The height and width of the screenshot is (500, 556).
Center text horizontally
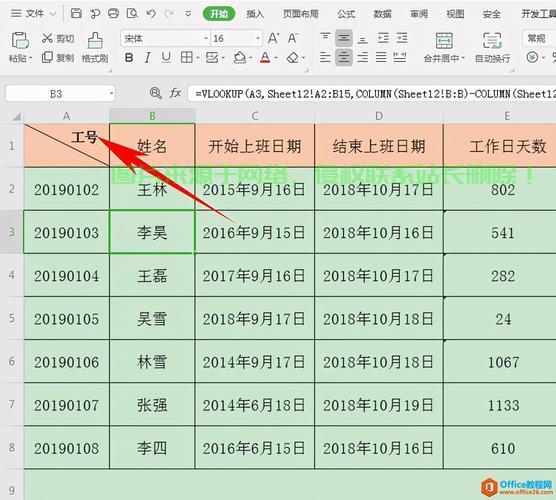344,57
